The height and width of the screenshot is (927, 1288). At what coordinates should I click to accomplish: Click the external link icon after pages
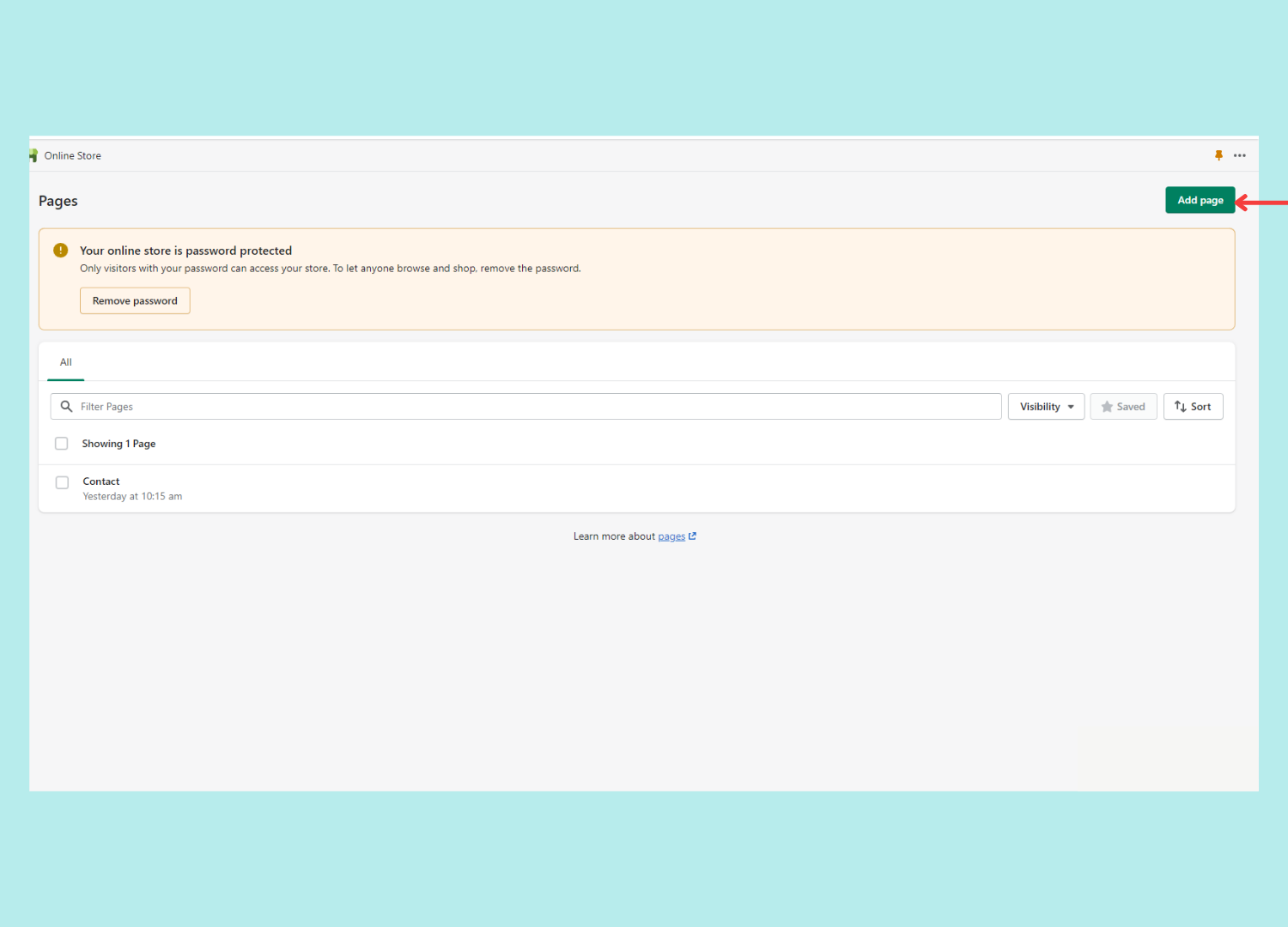click(x=693, y=536)
